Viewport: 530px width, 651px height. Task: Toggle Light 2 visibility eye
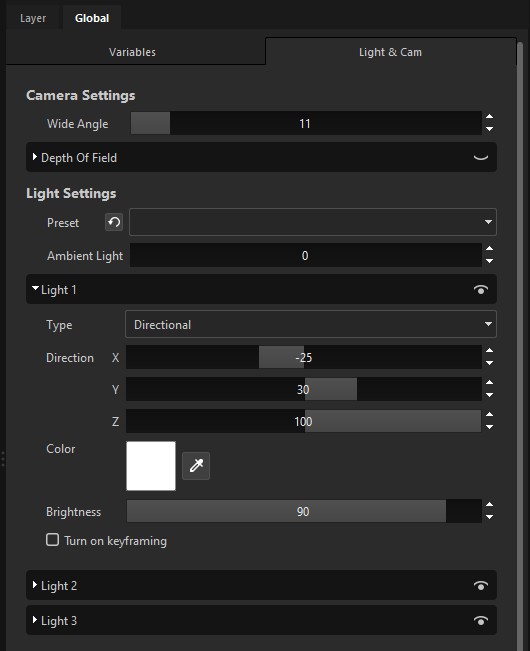tap(481, 586)
